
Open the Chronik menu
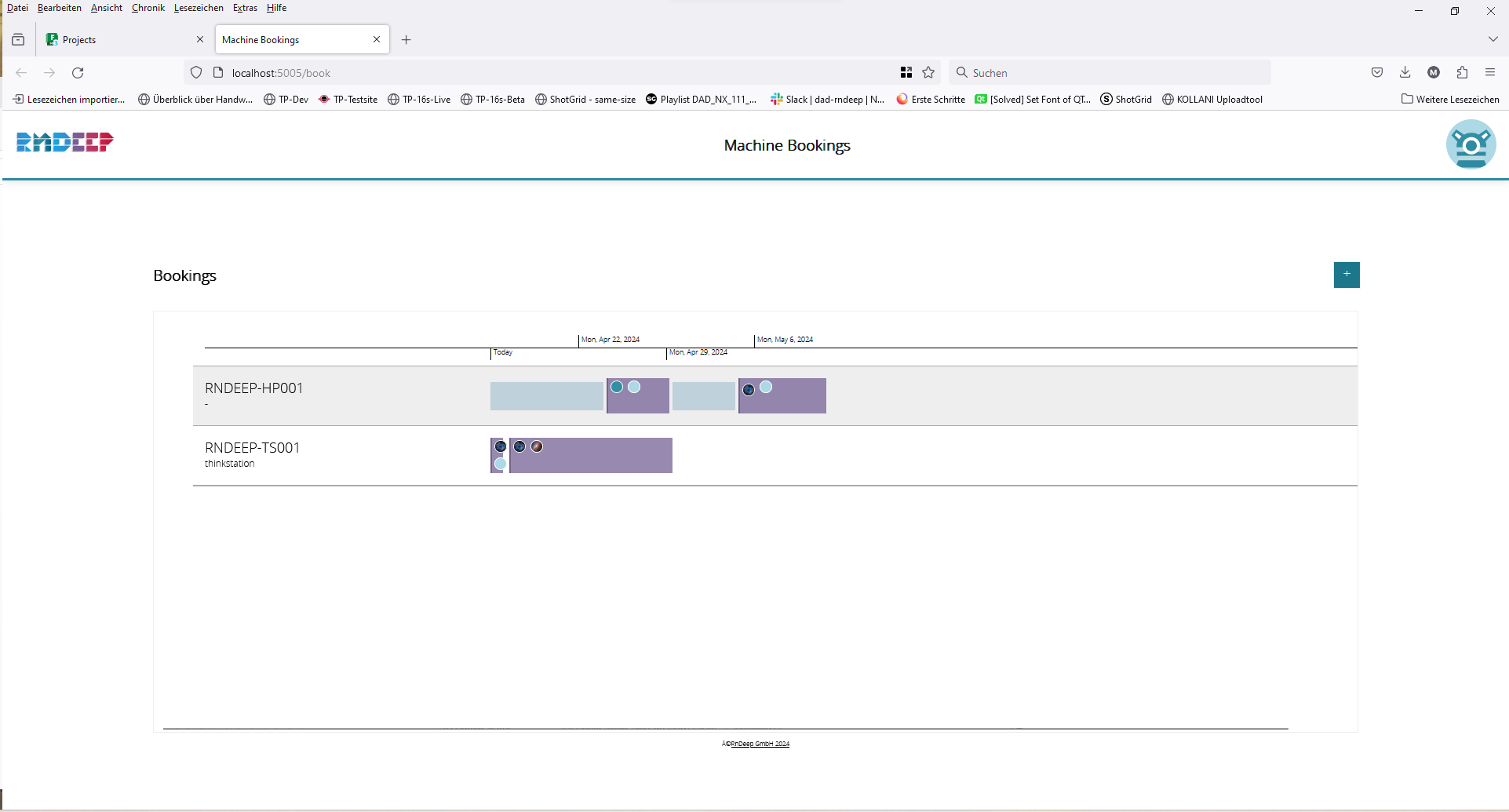(x=148, y=8)
